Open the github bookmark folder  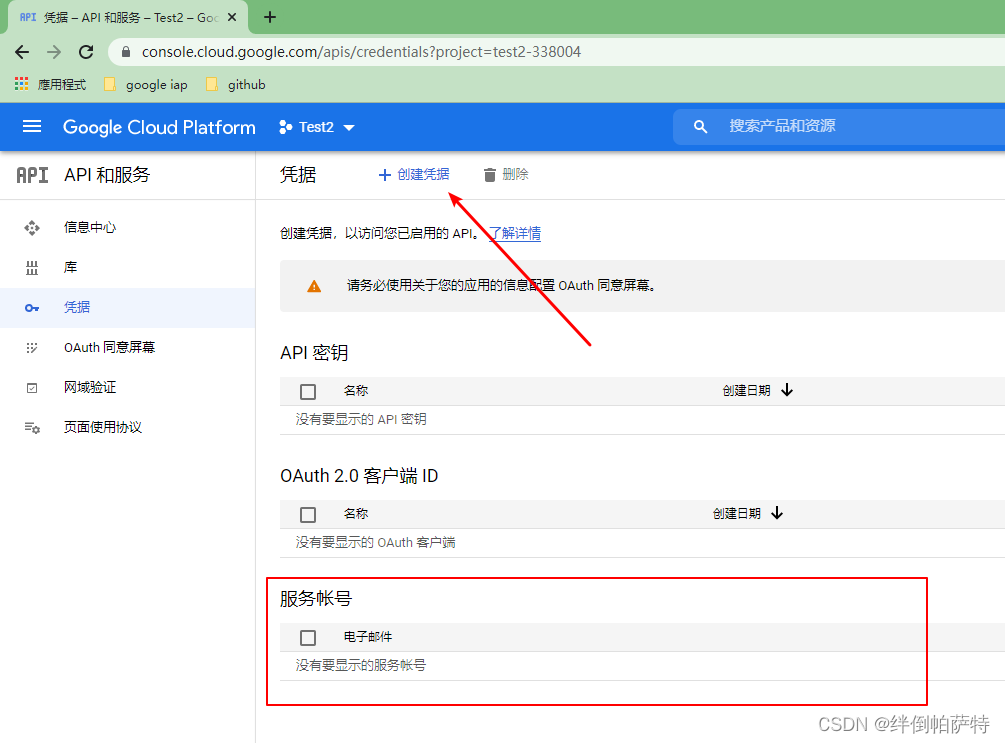click(x=236, y=85)
